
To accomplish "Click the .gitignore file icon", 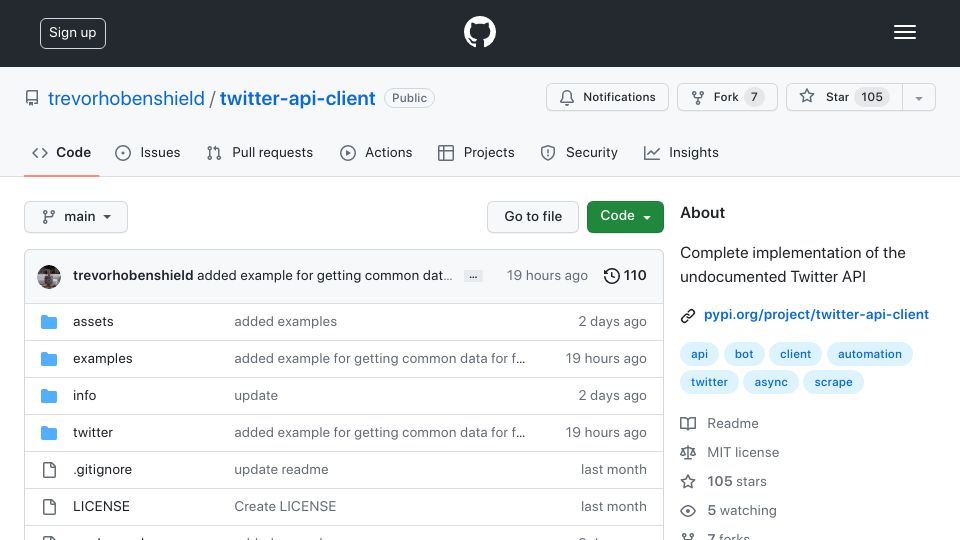I will (49, 470).
